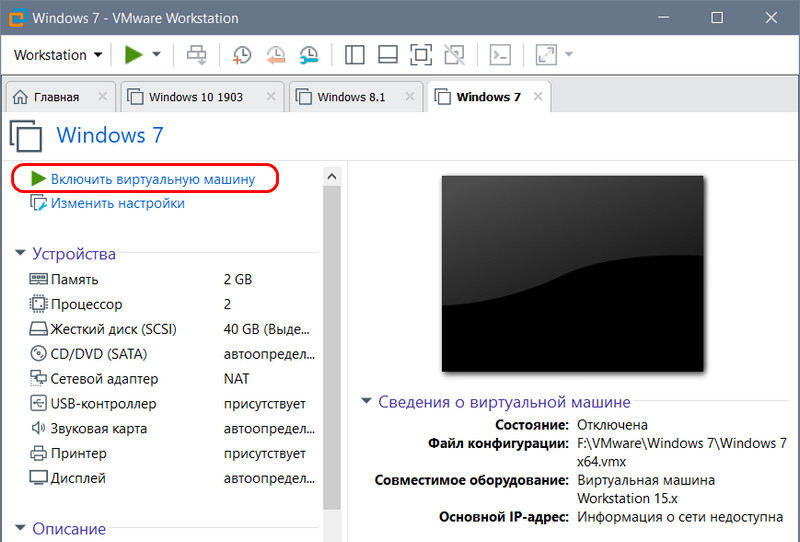Click the left panel vertical scrollbar

point(332,347)
